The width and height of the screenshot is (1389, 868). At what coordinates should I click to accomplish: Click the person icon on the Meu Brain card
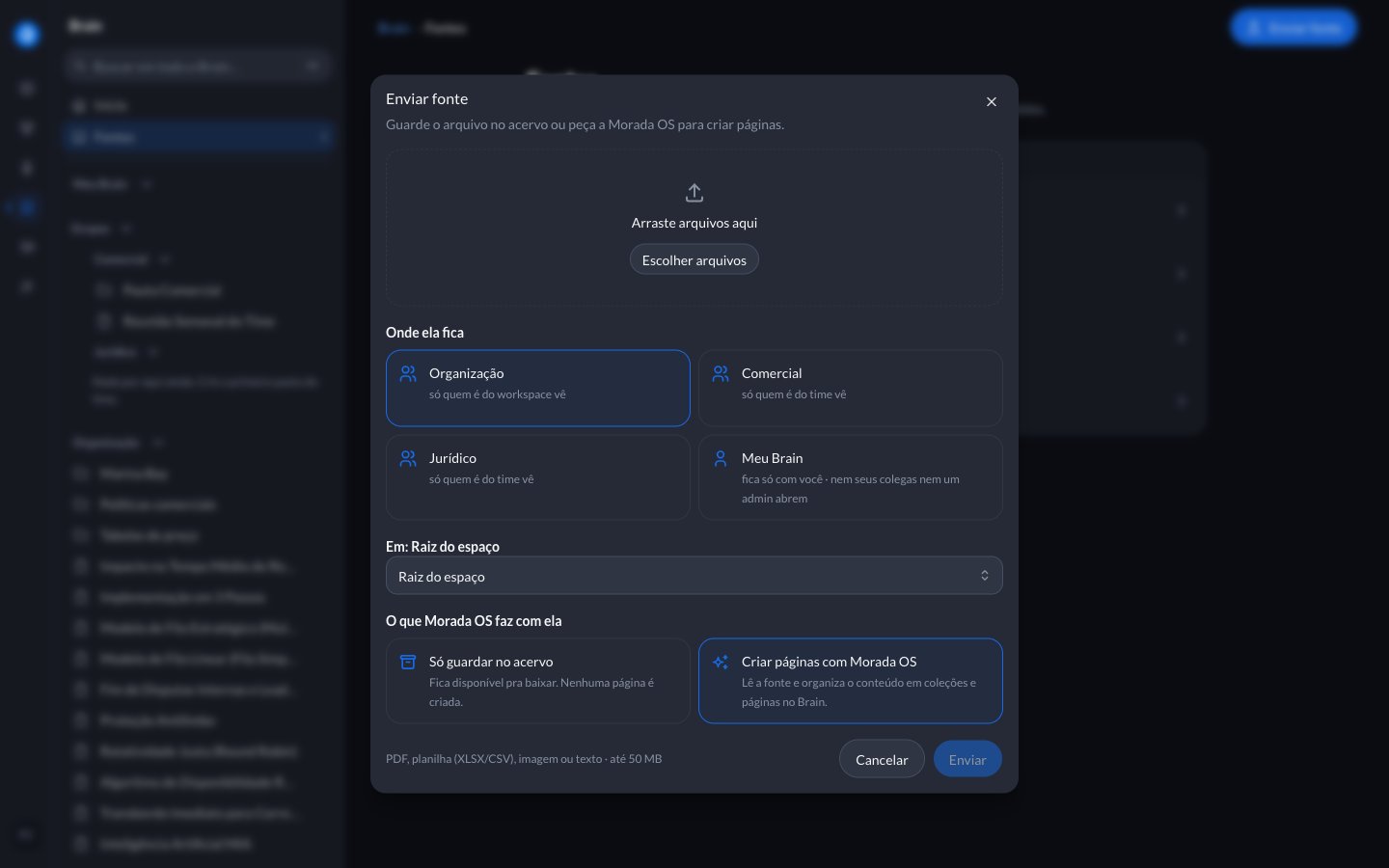[721, 458]
